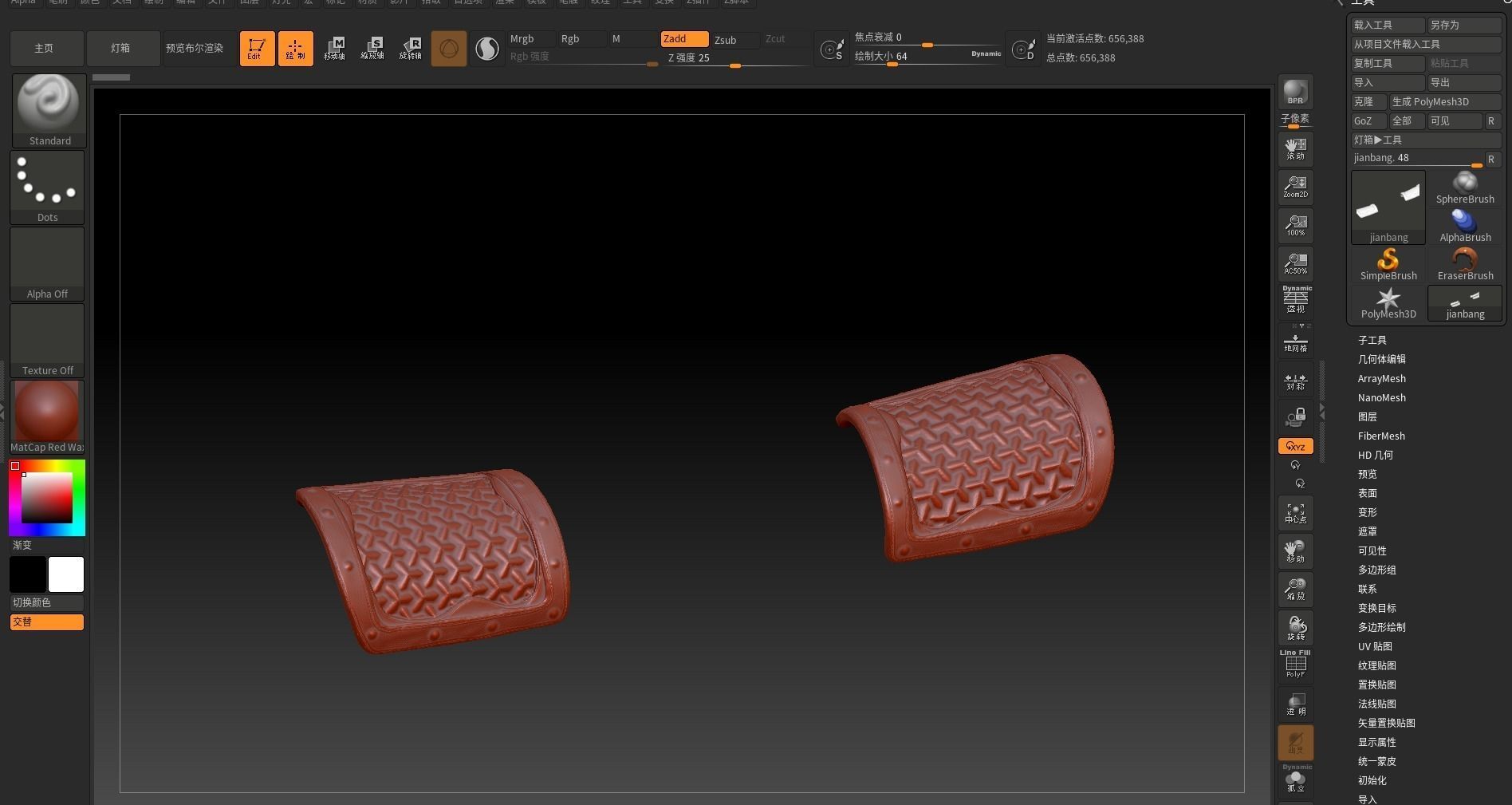1512x805 pixels.
Task: Click 生成 PolyMesh3D button
Action: tap(1446, 101)
